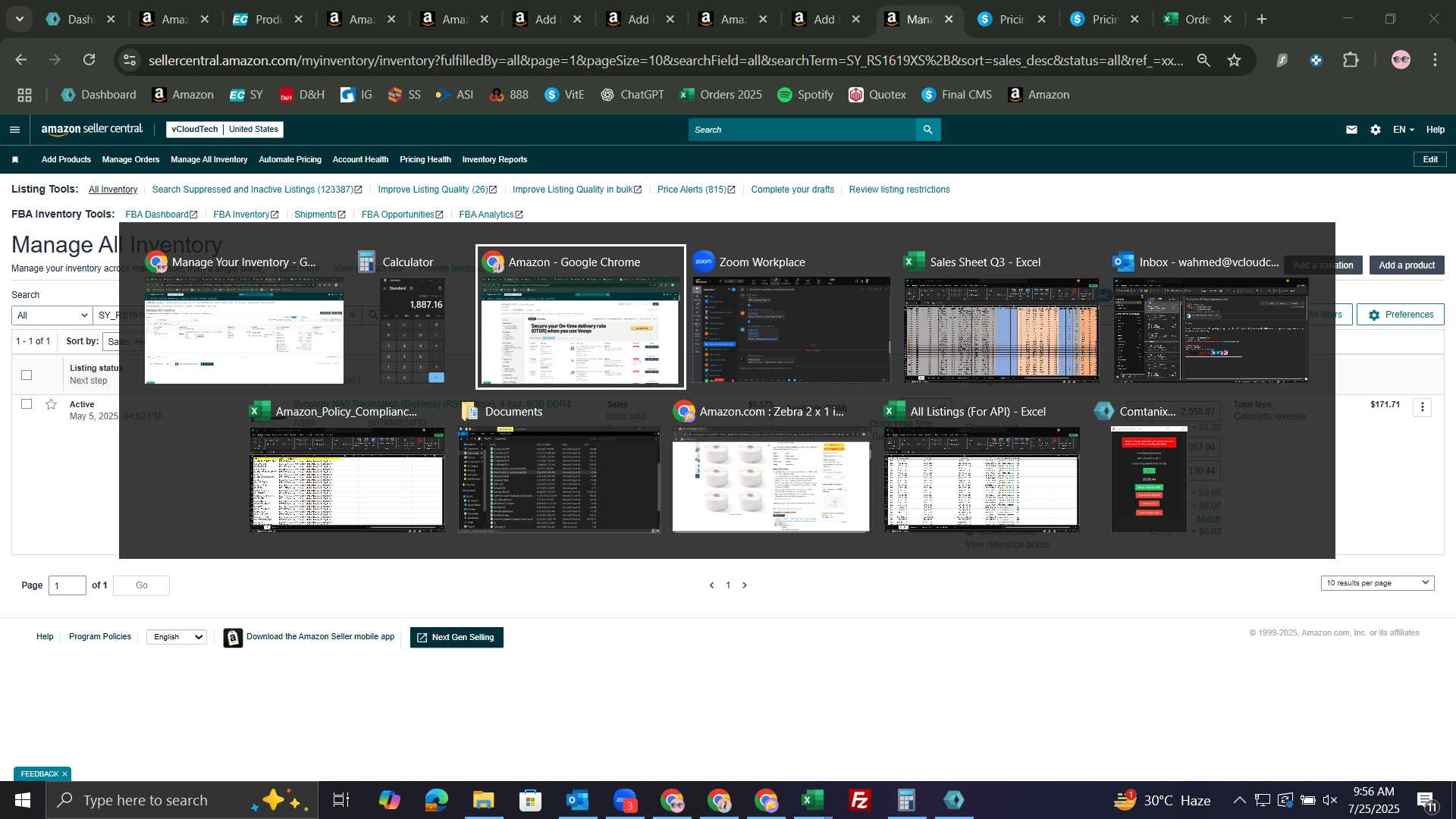Click the Seller Central search field
The width and height of the screenshot is (1456, 819).
coord(802,130)
